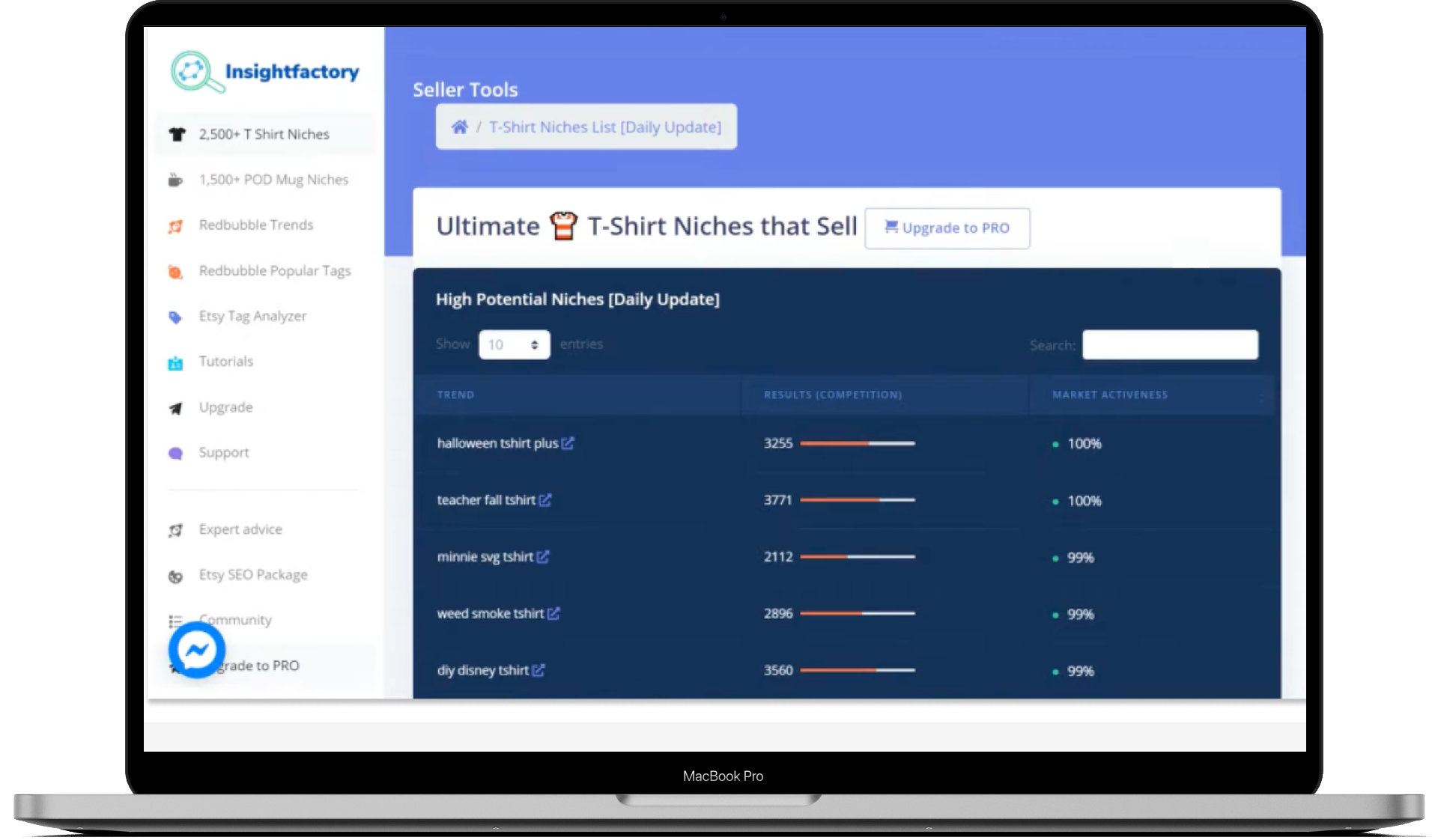Click the diy disney tshirt trend
Screen dimensions: 1438x840
483,671
